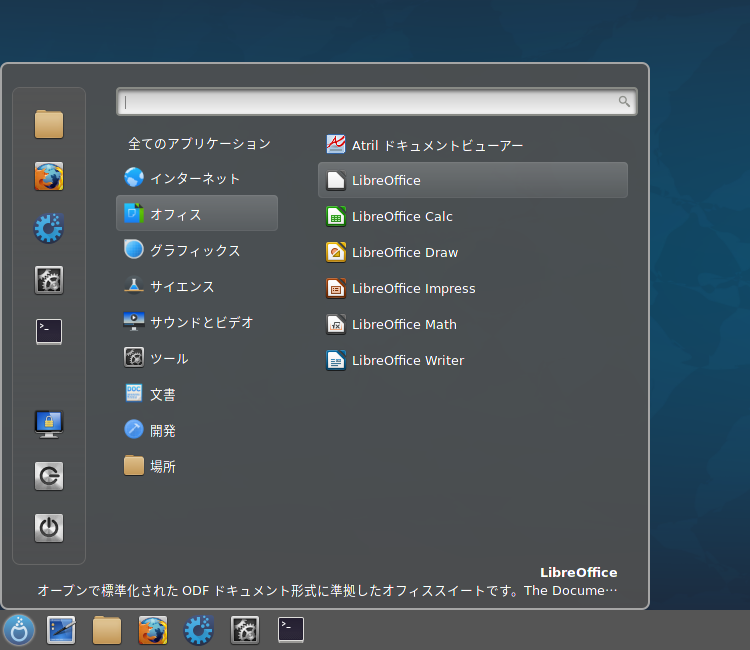Select the 開発 category

click(197, 430)
